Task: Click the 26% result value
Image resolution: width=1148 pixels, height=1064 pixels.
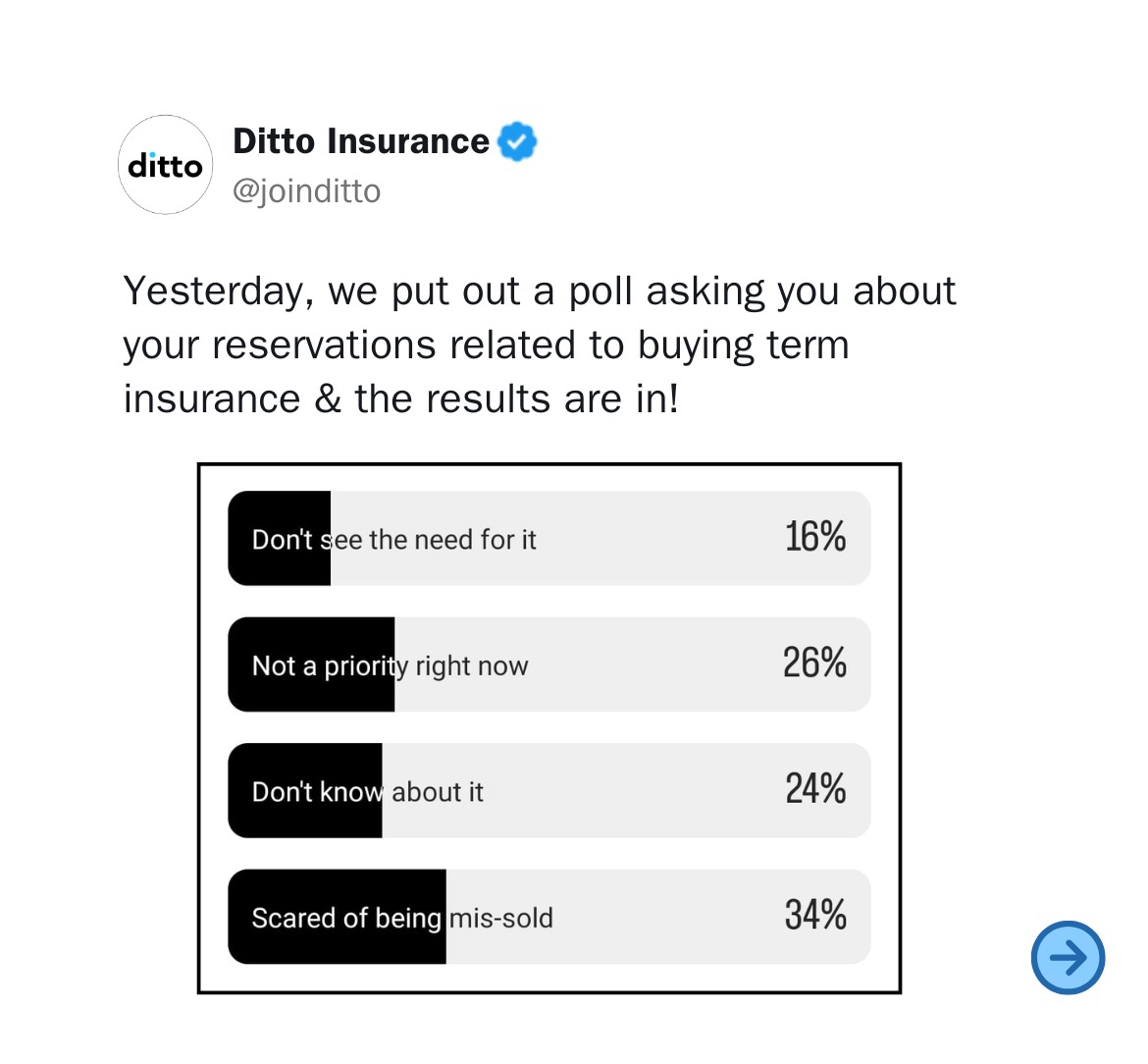Action: [814, 662]
